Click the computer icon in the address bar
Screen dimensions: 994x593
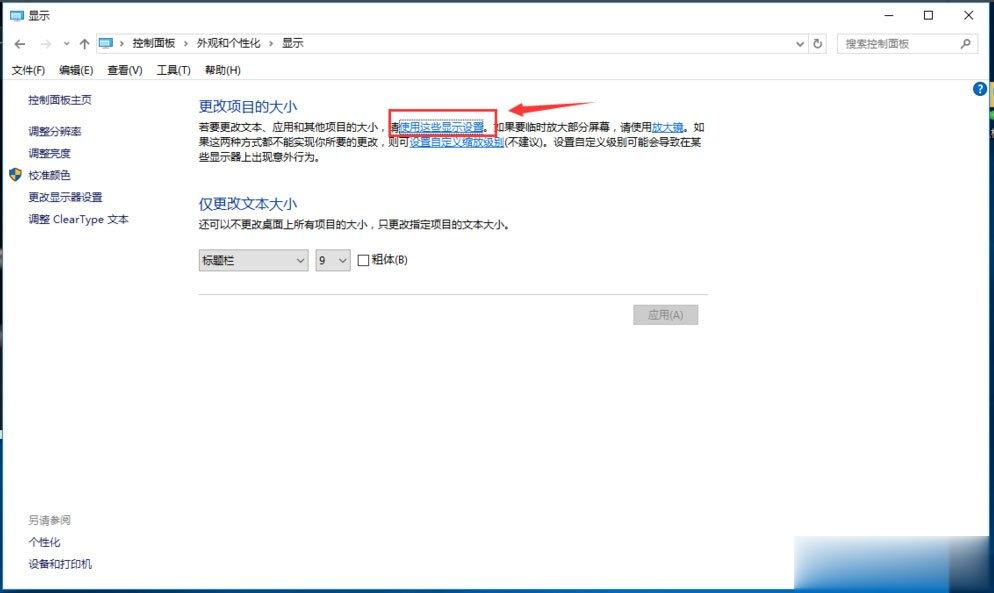pos(105,43)
